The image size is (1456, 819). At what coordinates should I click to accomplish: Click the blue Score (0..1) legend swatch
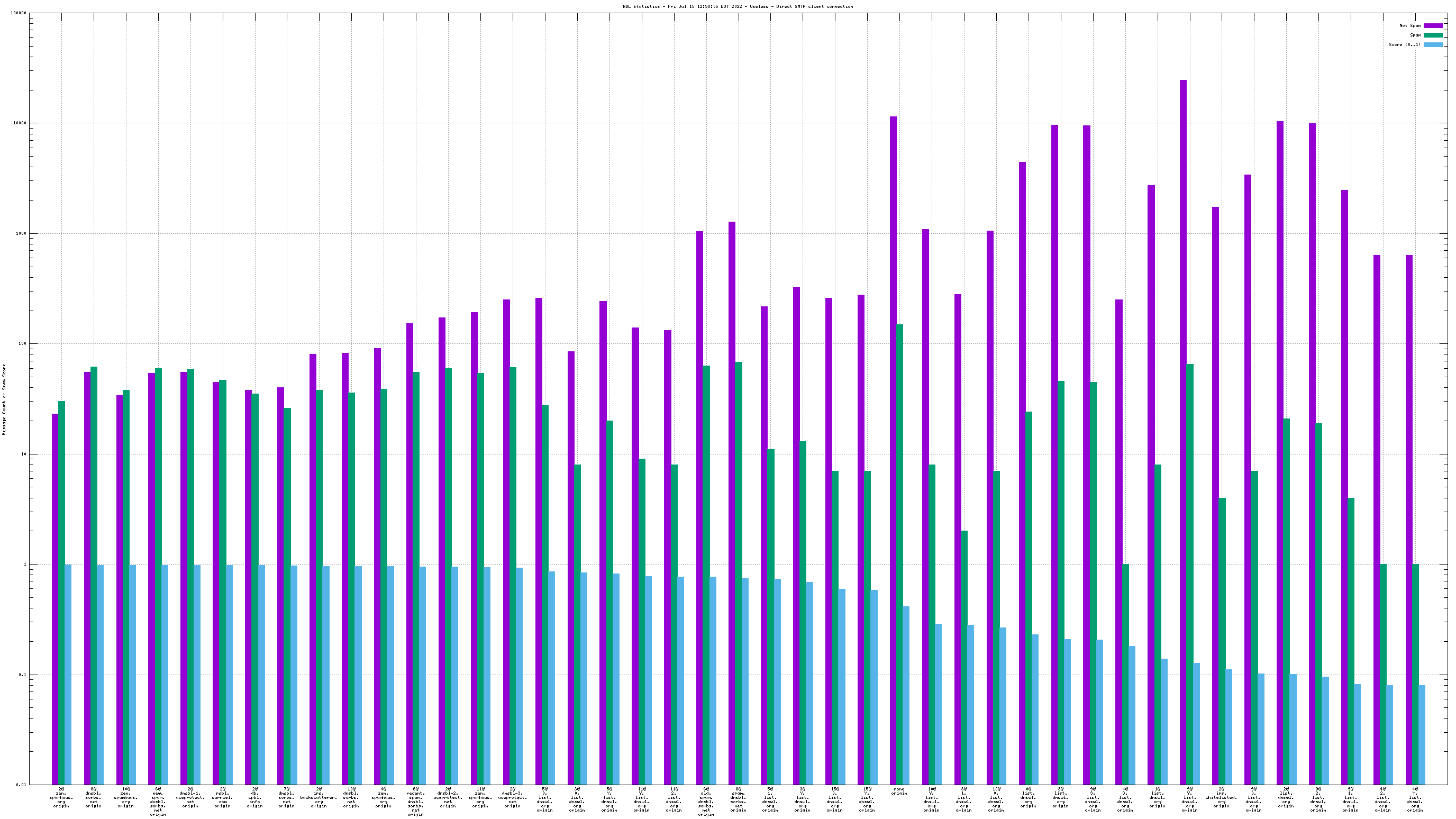(1433, 44)
